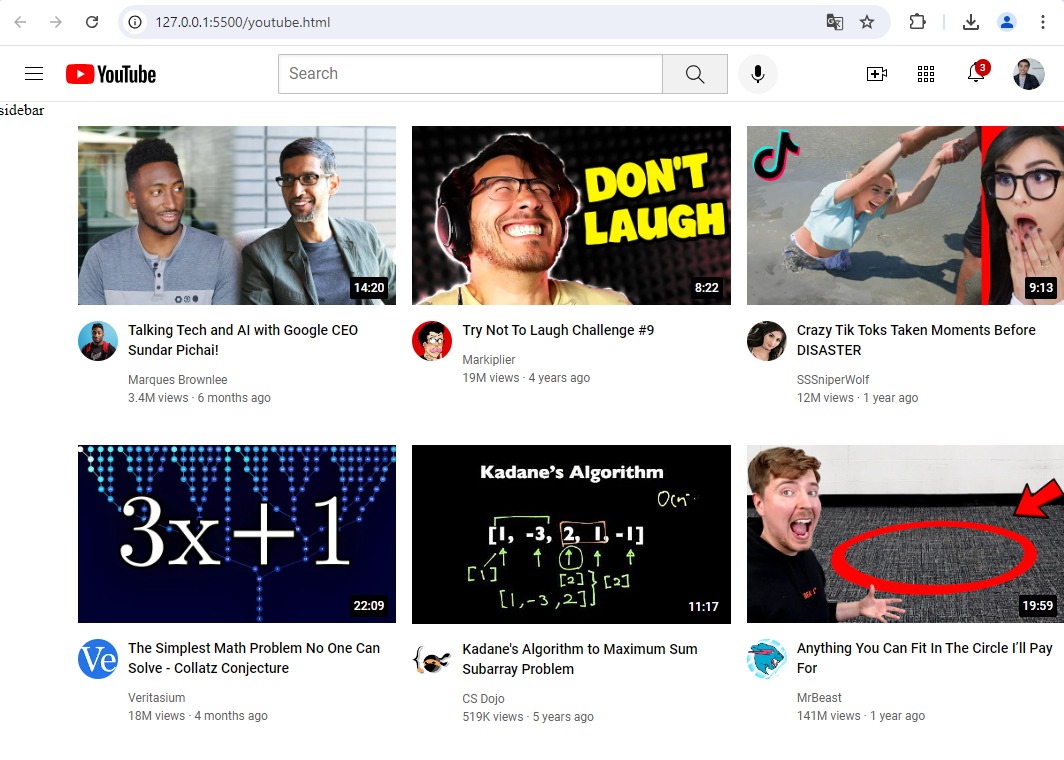
Task: Open SSSniperWolf channel avatar
Action: [x=767, y=341]
